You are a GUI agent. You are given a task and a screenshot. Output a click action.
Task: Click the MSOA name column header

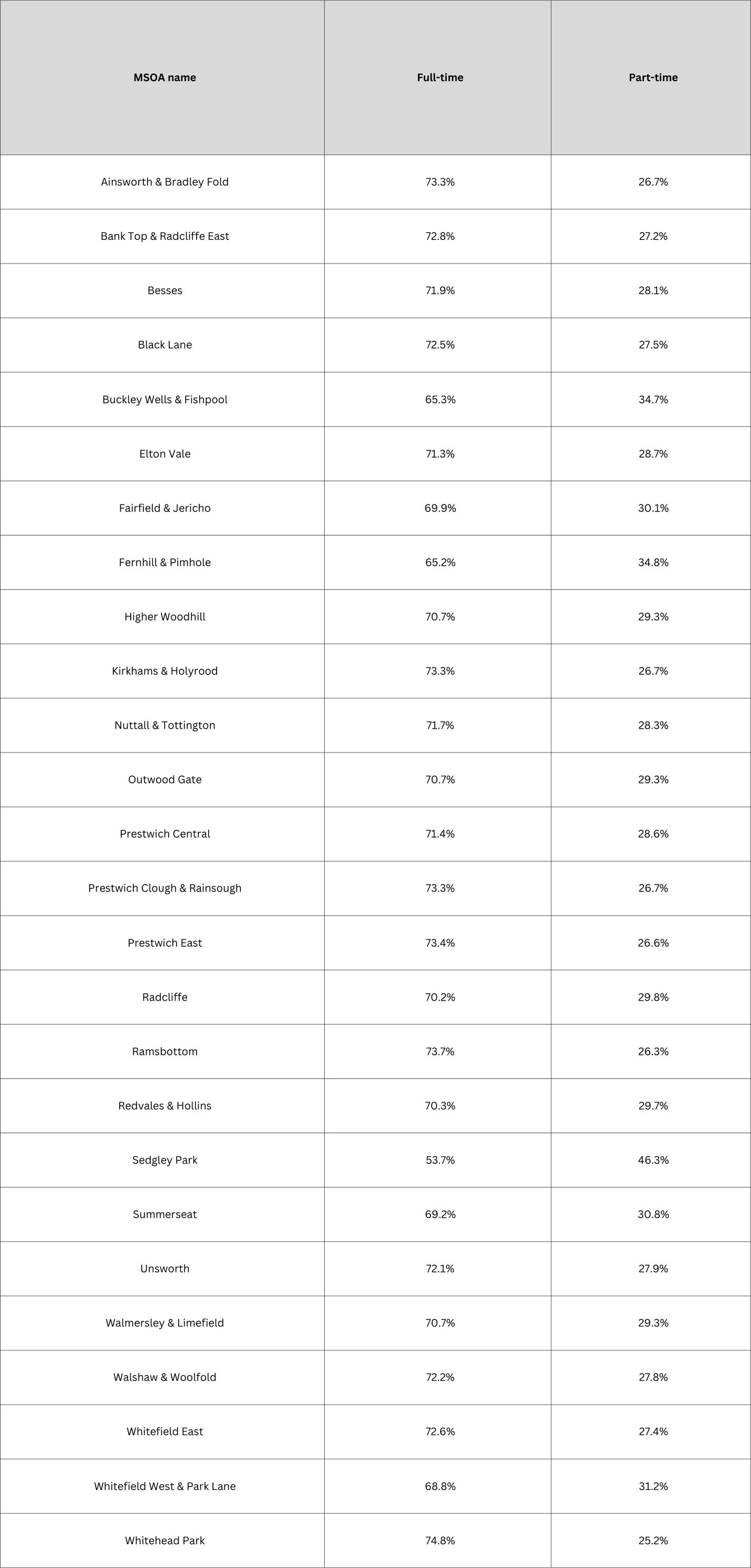point(165,78)
